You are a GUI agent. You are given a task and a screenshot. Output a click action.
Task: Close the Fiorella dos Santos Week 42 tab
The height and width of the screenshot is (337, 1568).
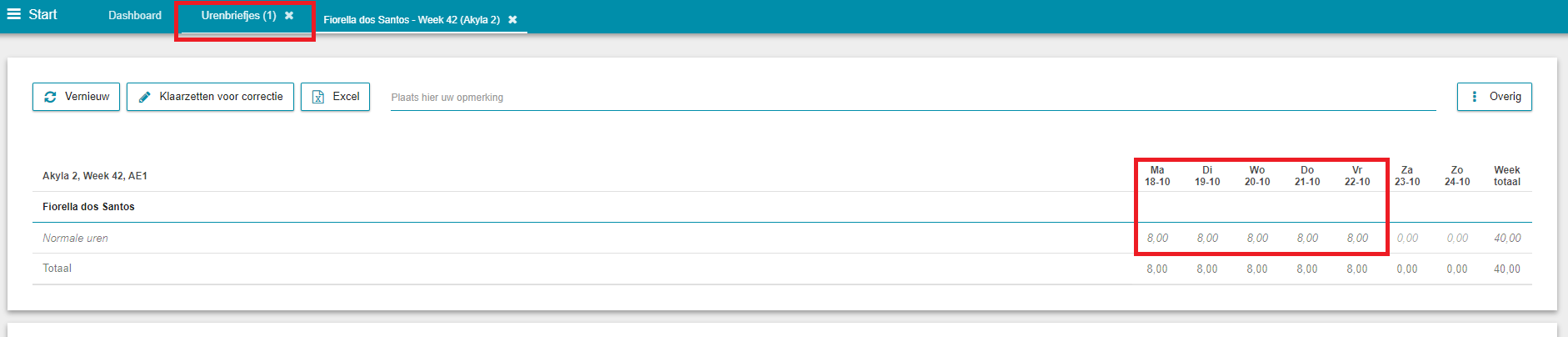(x=512, y=19)
